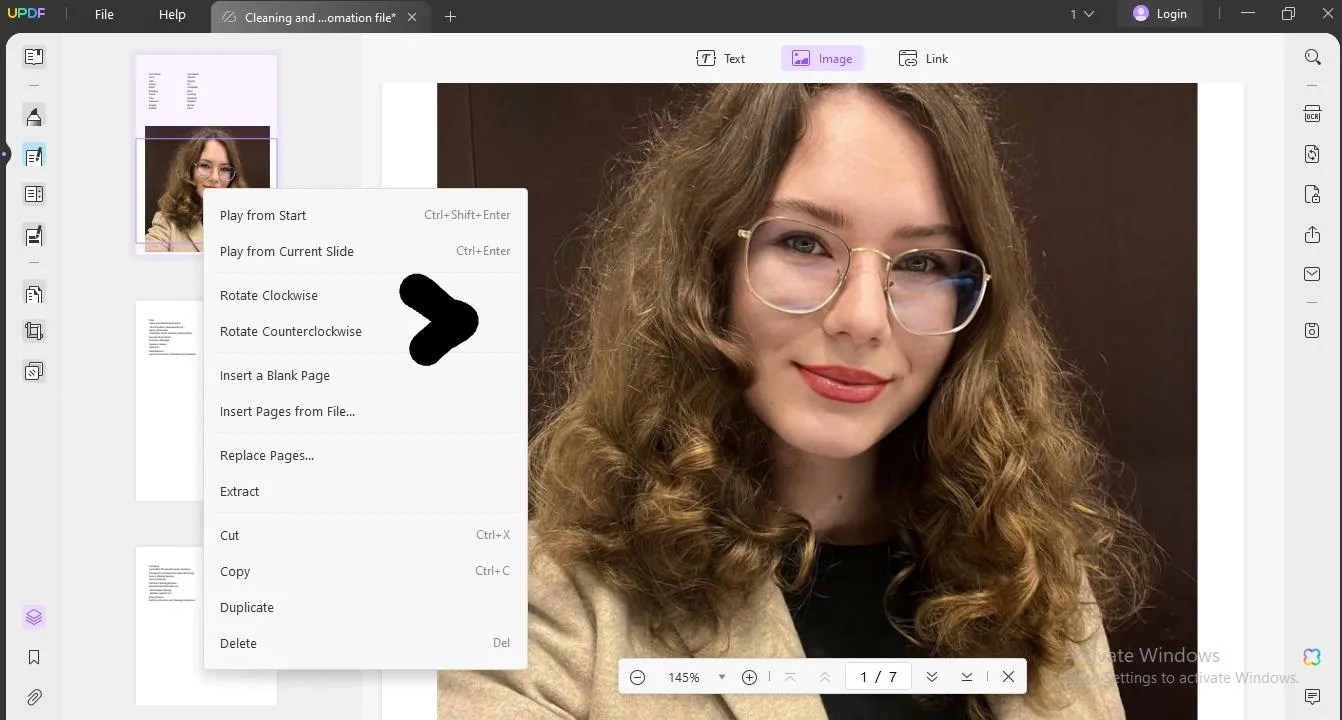This screenshot has height=720, width=1342.
Task: Click the Share file icon
Action: pos(1312,234)
